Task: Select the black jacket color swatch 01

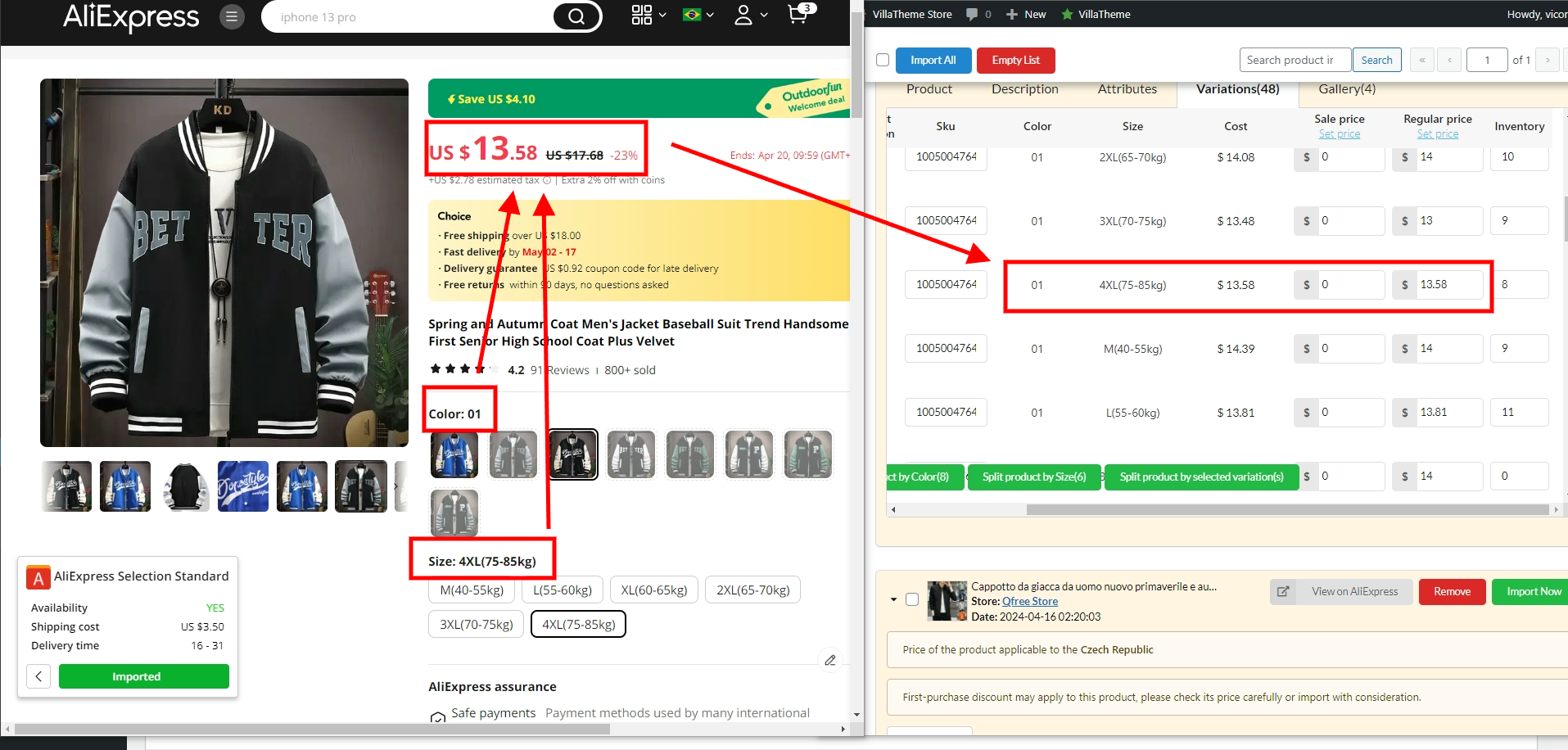Action: 573,454
